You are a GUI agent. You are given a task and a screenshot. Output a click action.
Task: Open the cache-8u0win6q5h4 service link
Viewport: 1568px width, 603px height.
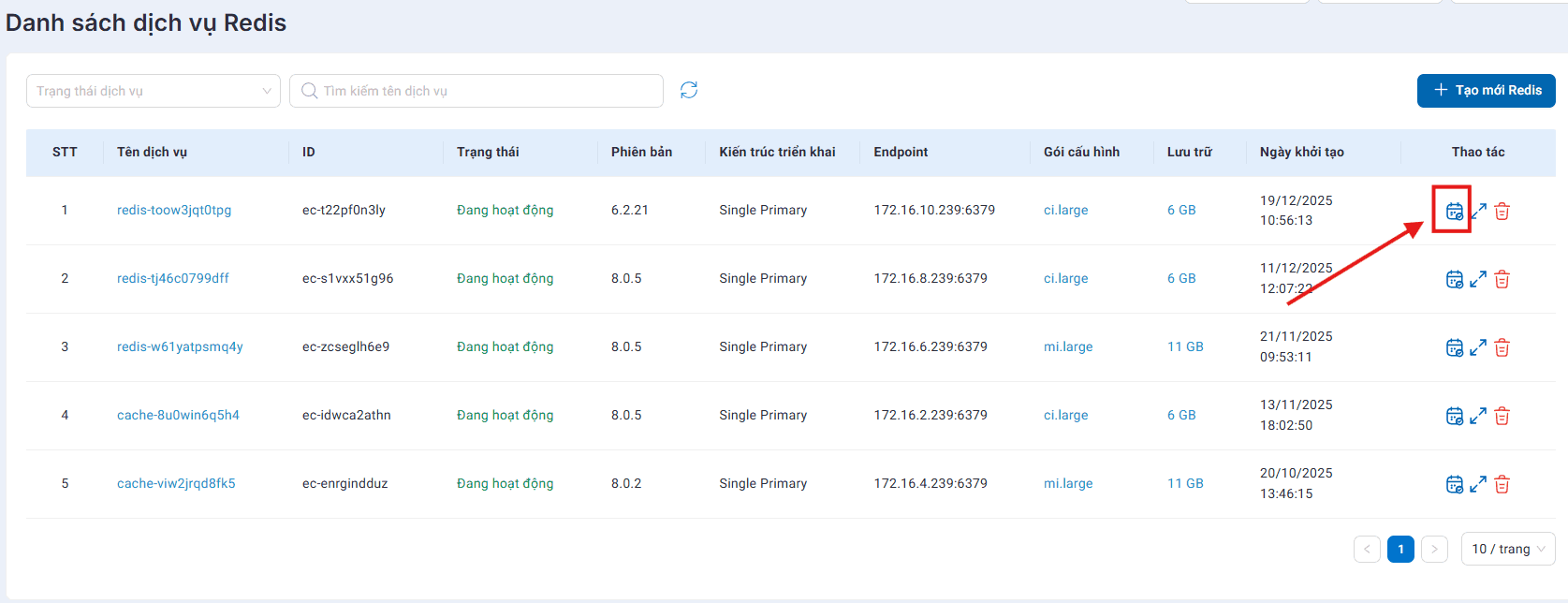(x=178, y=415)
